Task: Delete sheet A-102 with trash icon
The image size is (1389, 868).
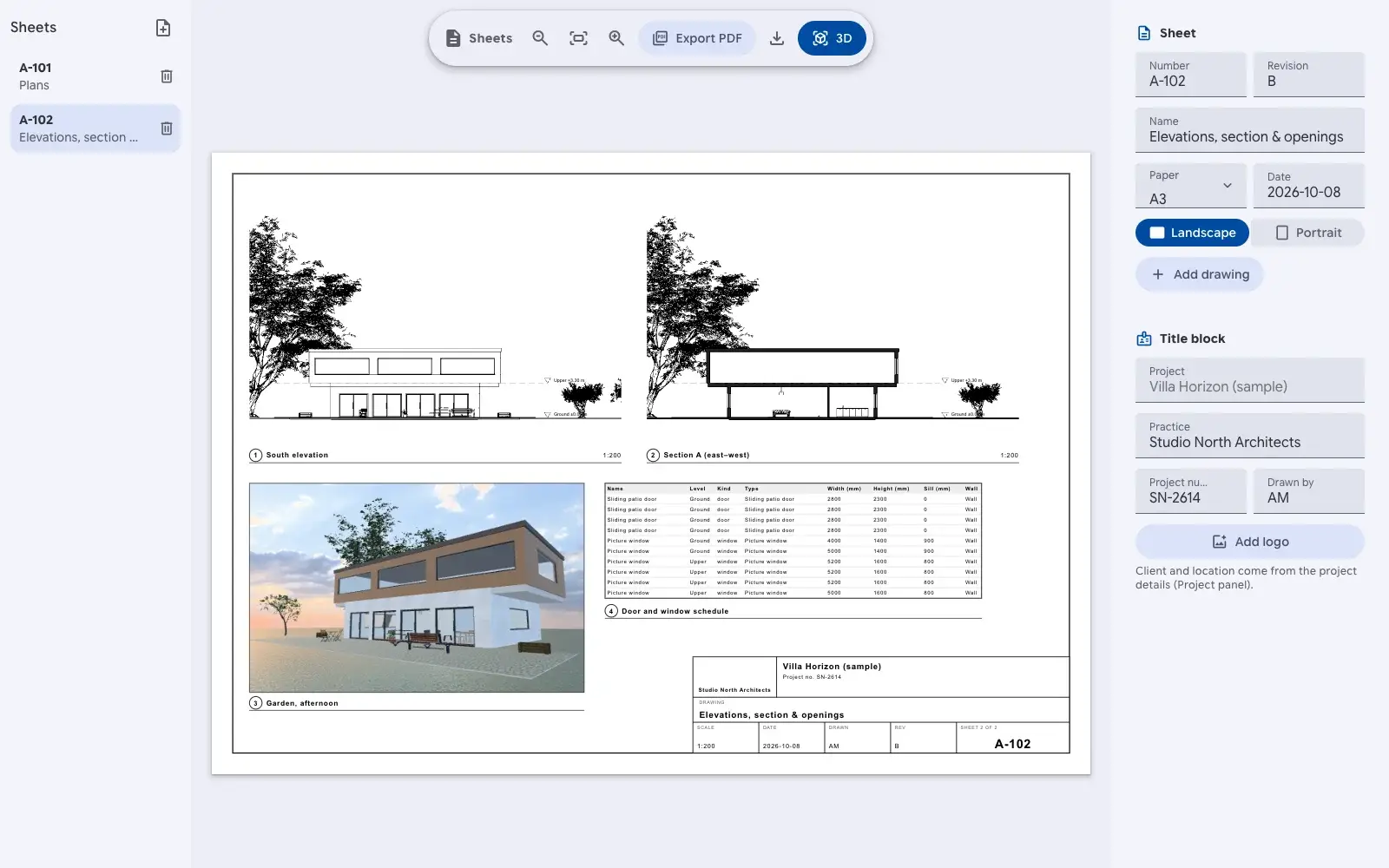Action: click(x=167, y=128)
